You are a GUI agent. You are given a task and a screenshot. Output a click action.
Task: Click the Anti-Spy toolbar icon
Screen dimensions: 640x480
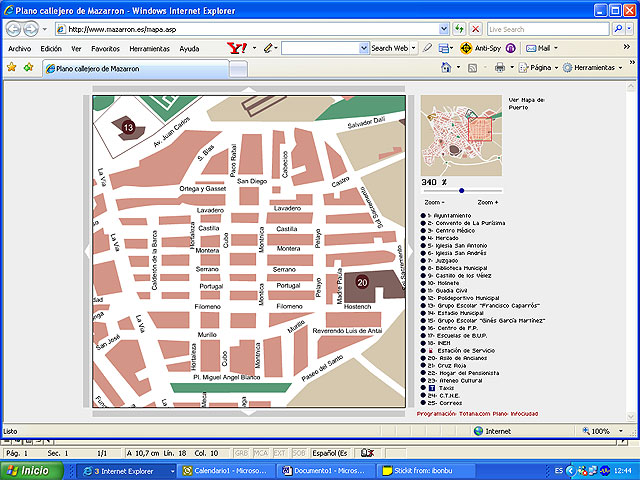click(x=467, y=48)
